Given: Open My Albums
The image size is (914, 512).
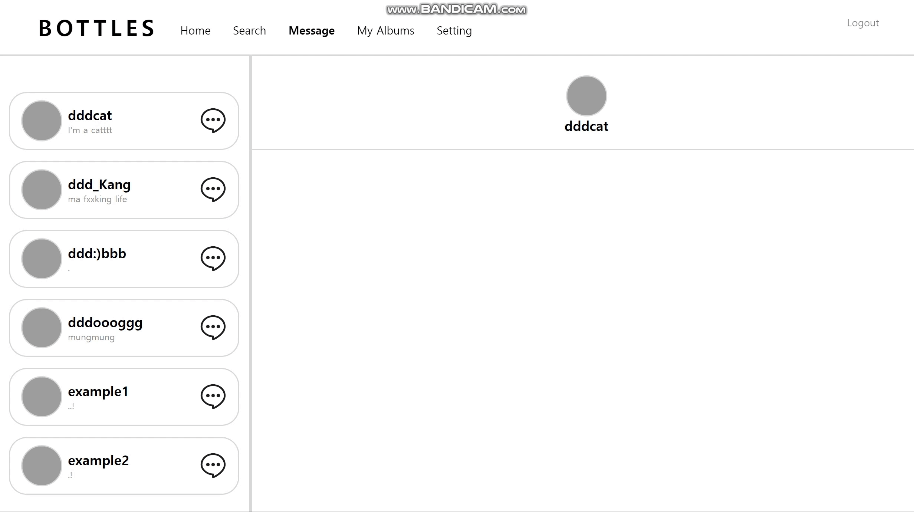Looking at the screenshot, I should pyautogui.click(x=385, y=30).
